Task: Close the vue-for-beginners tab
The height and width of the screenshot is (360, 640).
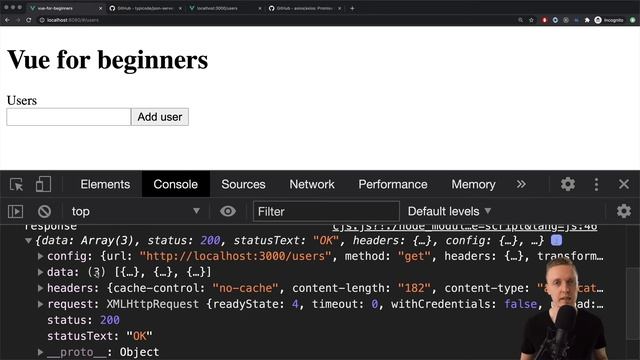Action: click(x=100, y=8)
